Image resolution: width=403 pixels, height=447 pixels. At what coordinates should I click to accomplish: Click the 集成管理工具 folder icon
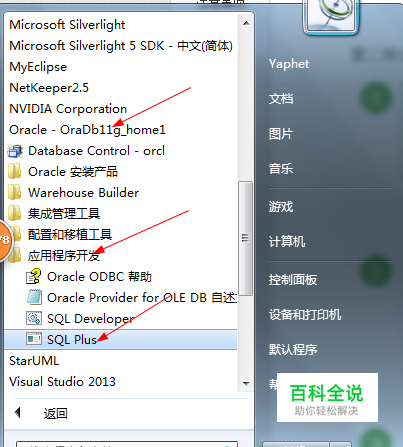pos(15,214)
